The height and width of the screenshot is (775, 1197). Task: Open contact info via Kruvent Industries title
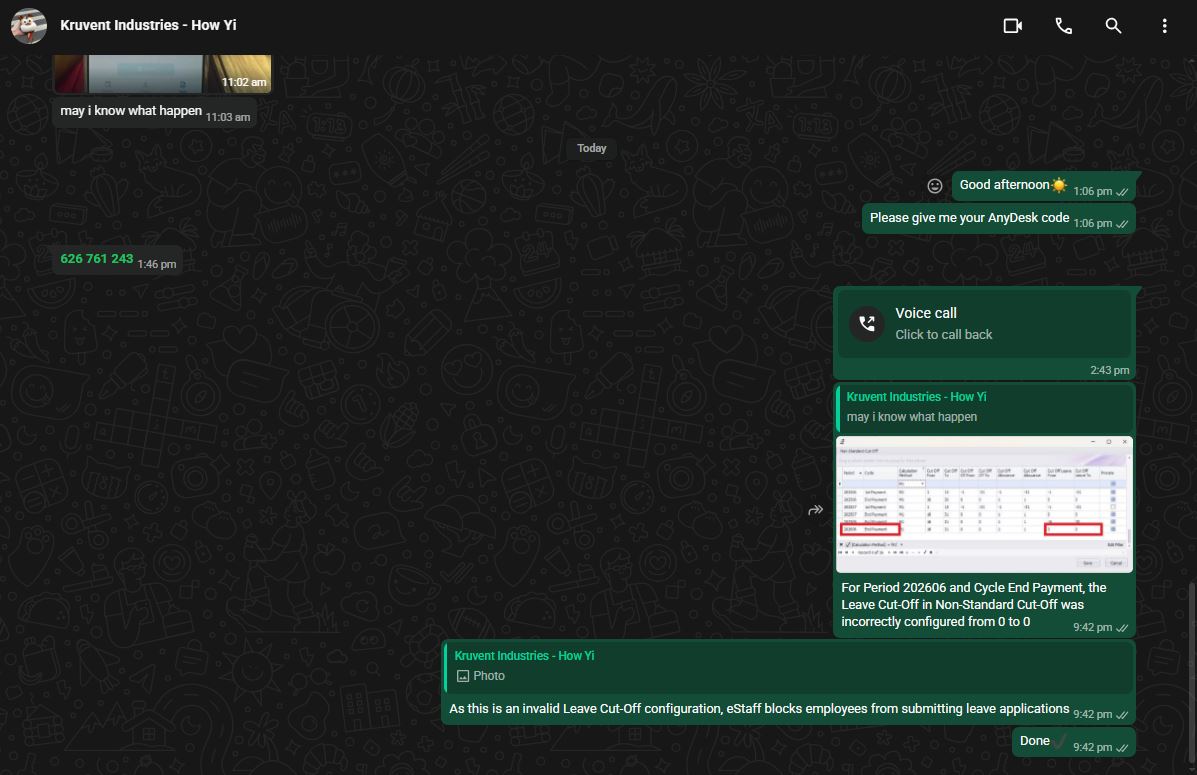[148, 25]
